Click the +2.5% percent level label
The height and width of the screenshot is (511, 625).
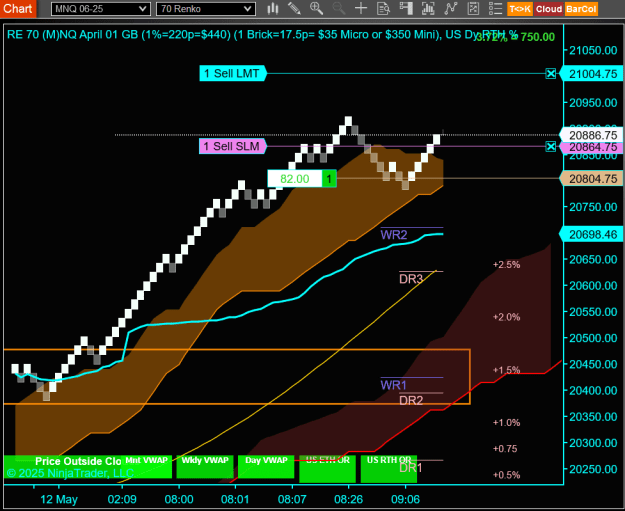[x=506, y=265]
